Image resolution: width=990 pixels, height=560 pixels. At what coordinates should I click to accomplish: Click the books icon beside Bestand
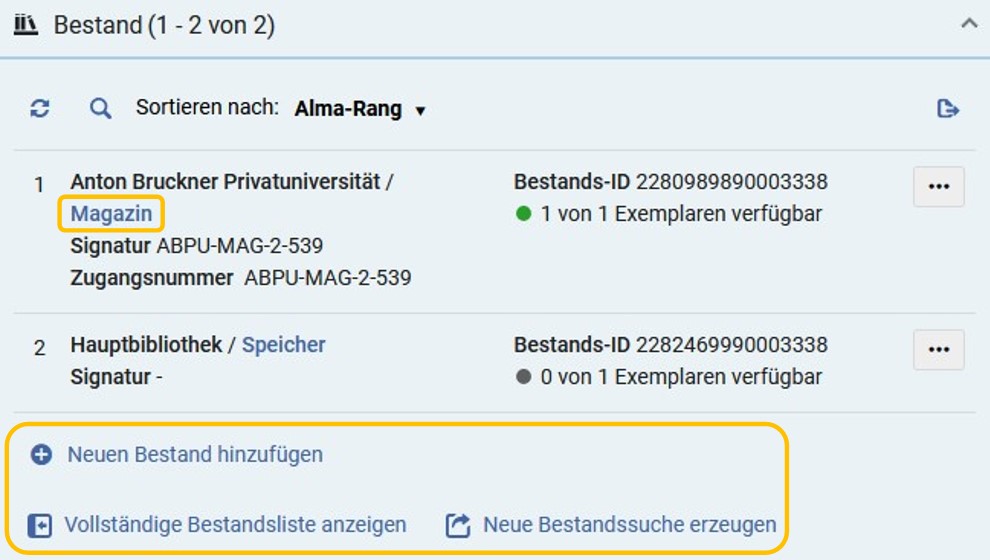click(x=26, y=25)
